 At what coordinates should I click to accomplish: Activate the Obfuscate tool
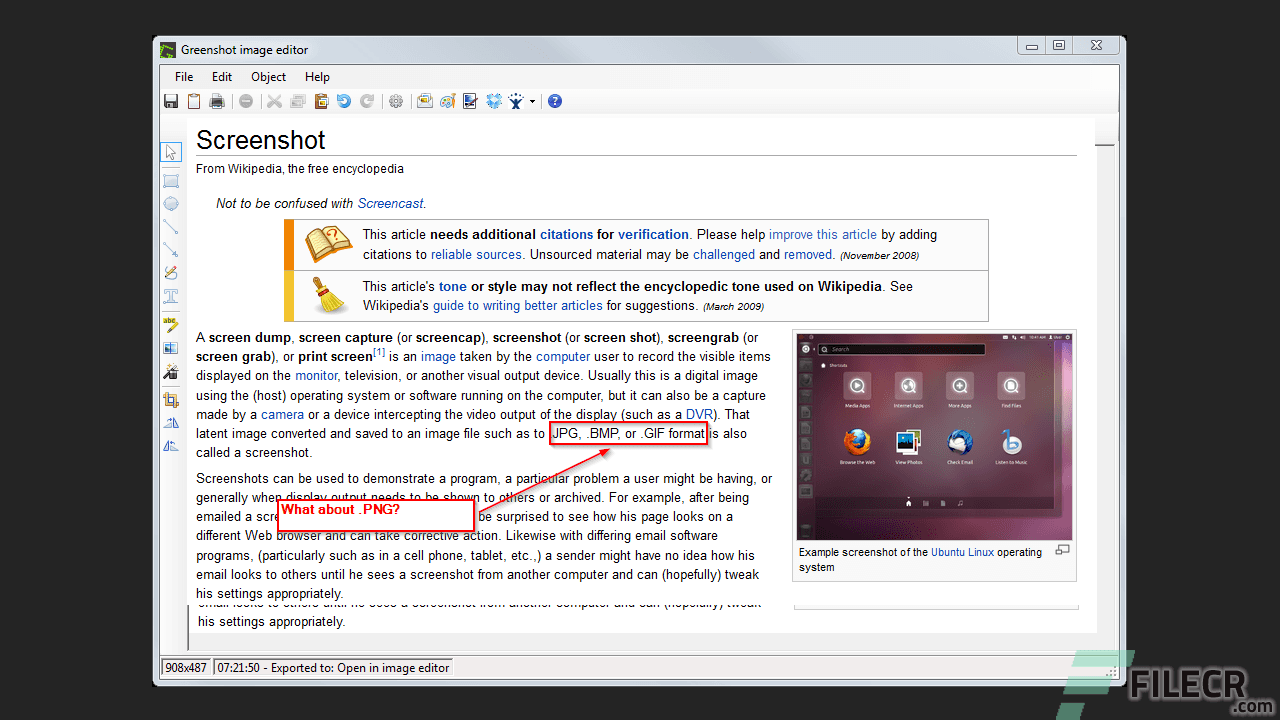[x=171, y=348]
